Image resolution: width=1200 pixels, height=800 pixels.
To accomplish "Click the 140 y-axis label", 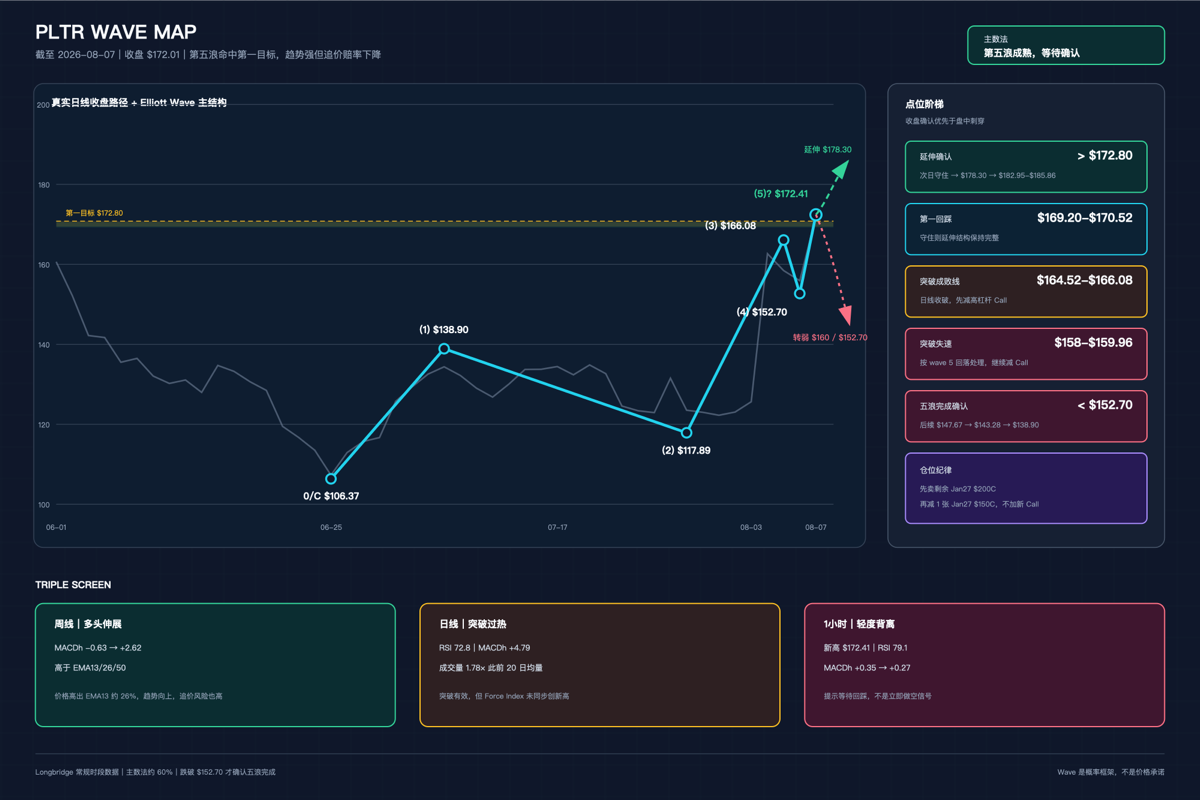I will click(x=43, y=345).
